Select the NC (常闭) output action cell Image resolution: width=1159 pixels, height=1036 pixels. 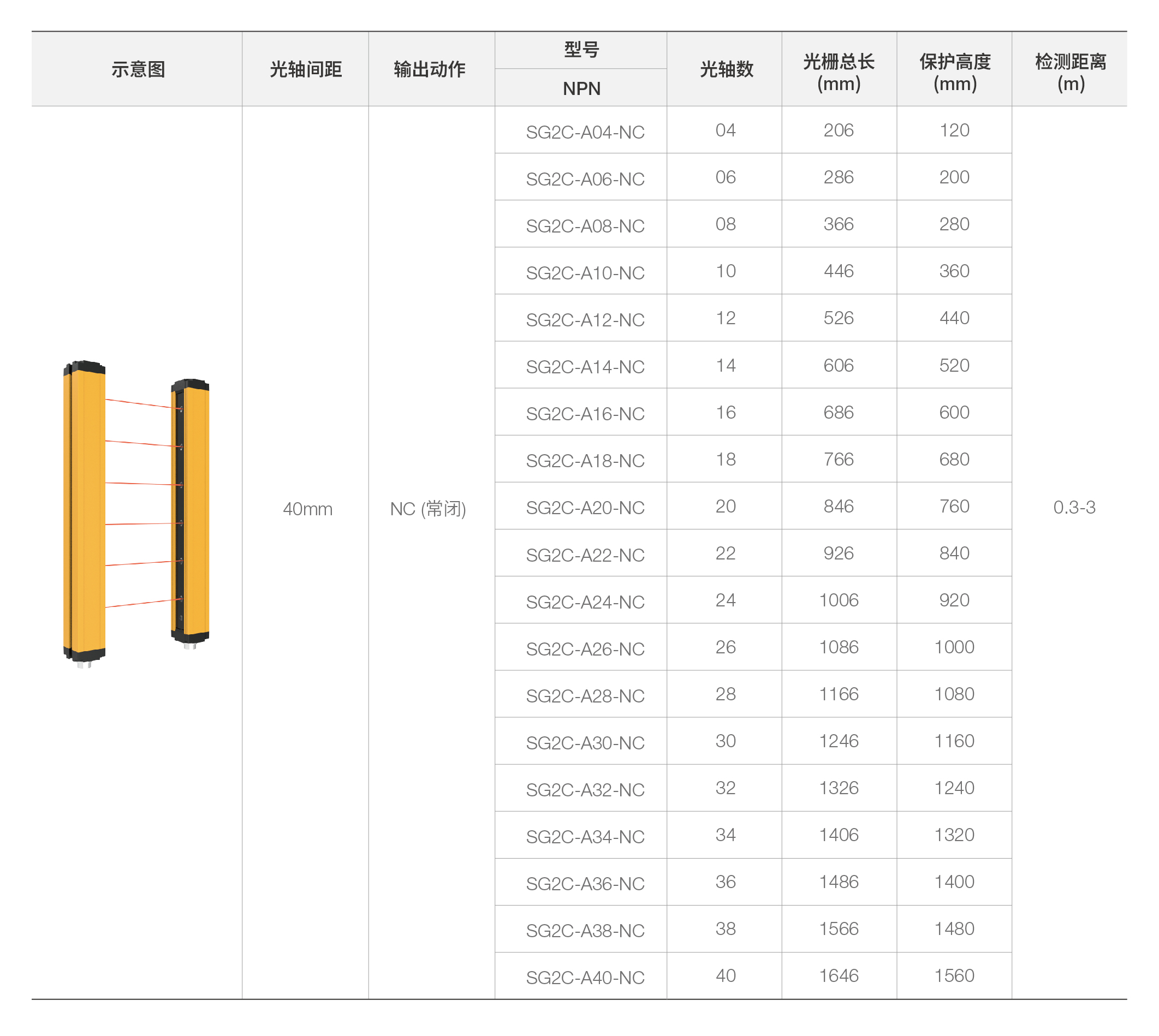428,509
